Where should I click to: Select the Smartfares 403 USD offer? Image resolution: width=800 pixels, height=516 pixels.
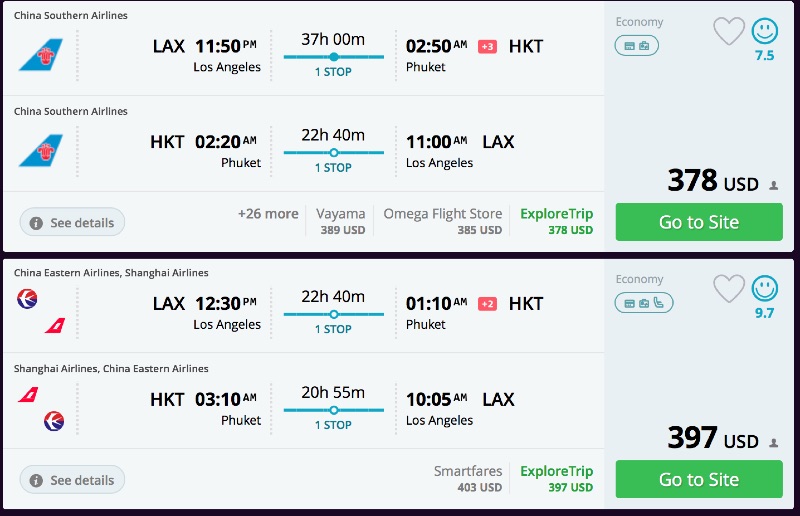[x=467, y=479]
